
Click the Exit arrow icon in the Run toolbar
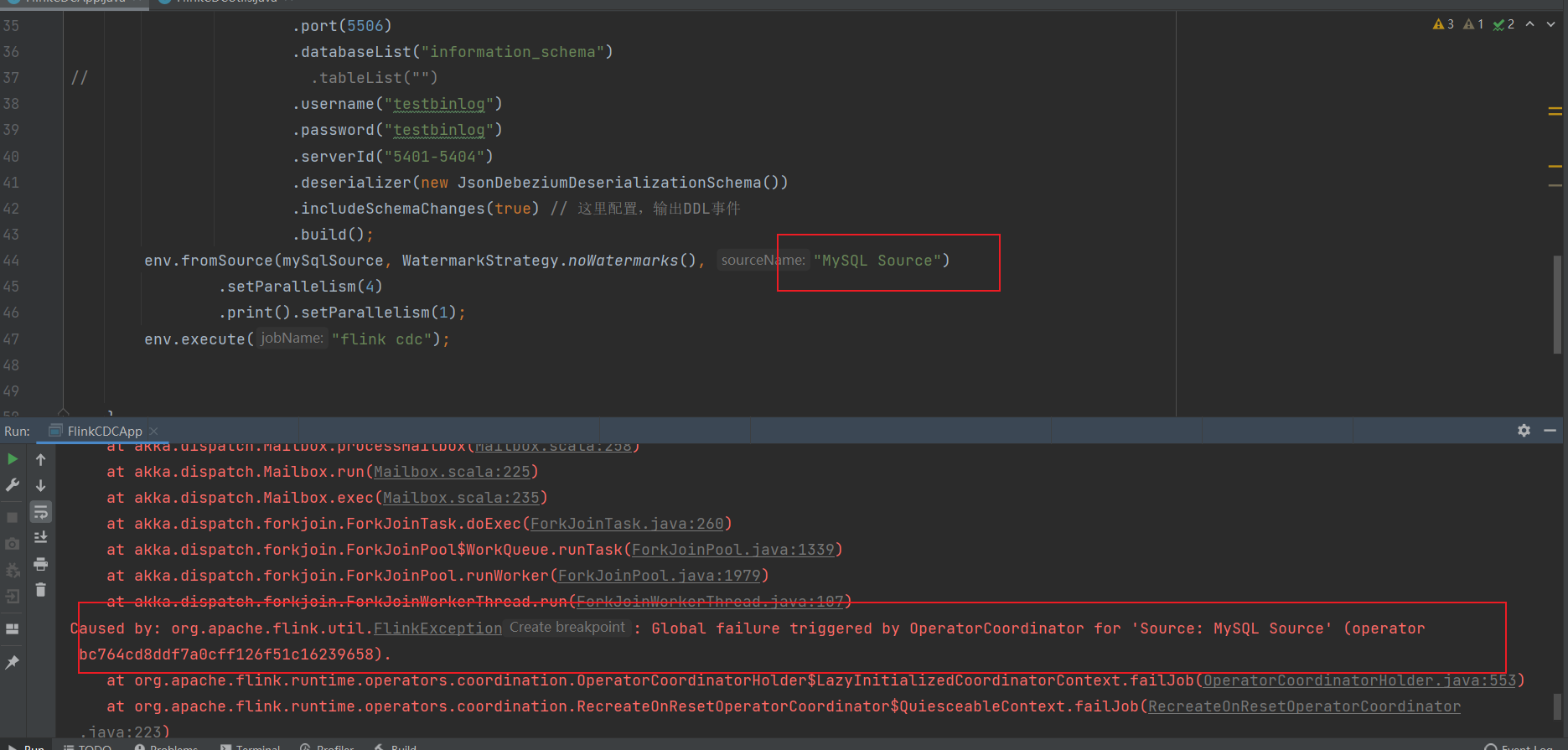13,597
